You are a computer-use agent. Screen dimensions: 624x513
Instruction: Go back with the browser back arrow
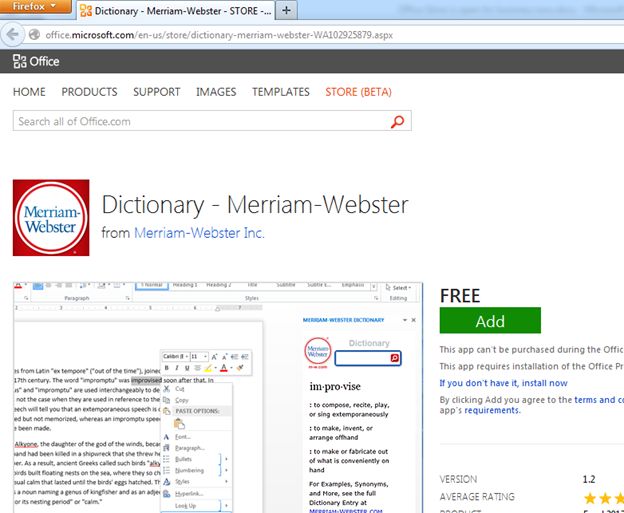click(12, 35)
